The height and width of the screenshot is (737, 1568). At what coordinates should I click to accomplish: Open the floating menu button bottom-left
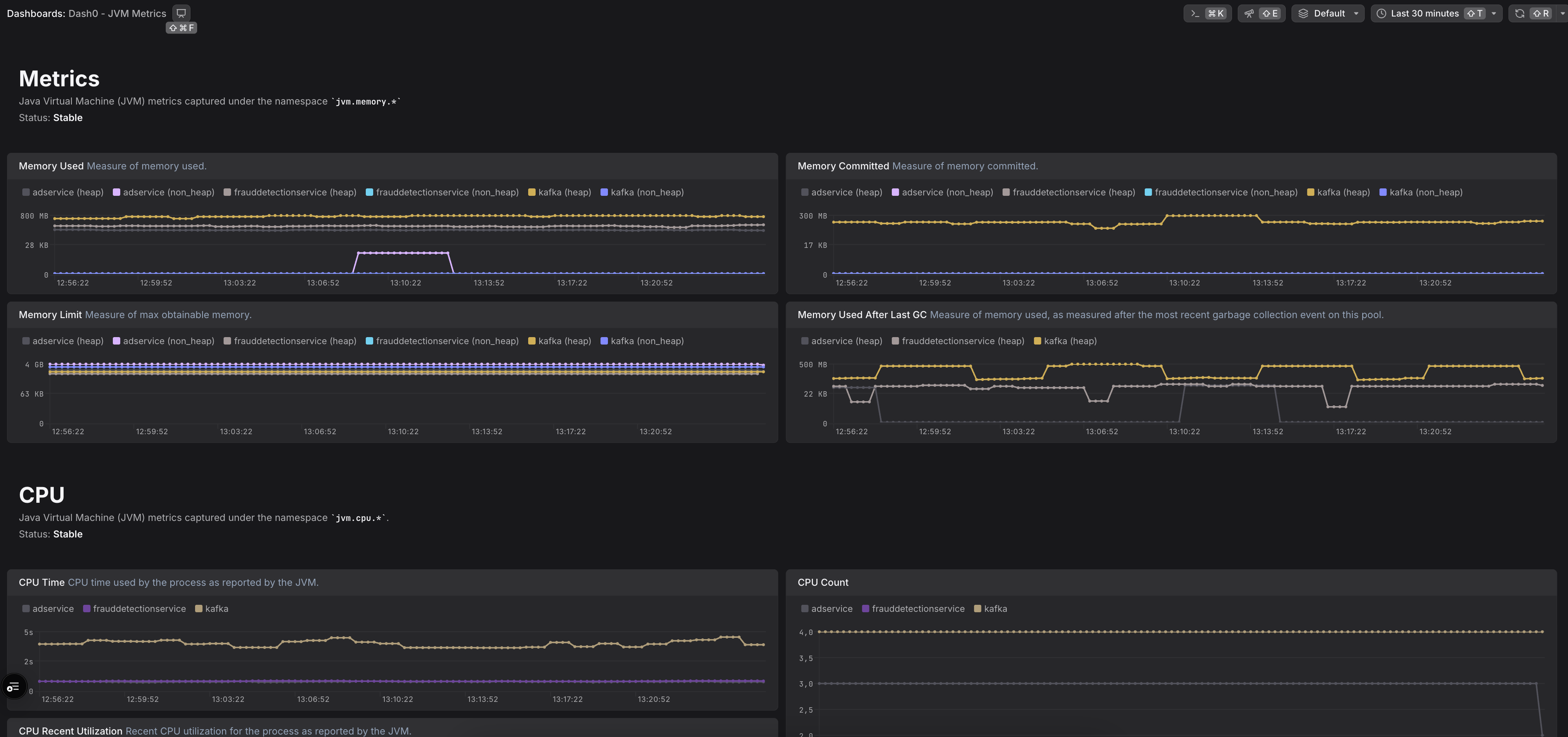click(13, 687)
